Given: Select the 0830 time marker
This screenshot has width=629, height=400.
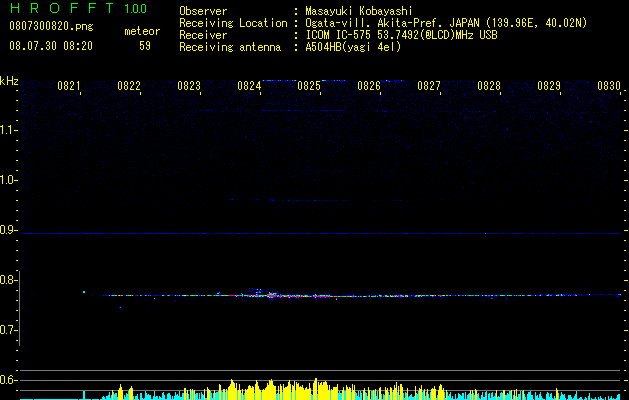Looking at the screenshot, I should pyautogui.click(x=609, y=86).
